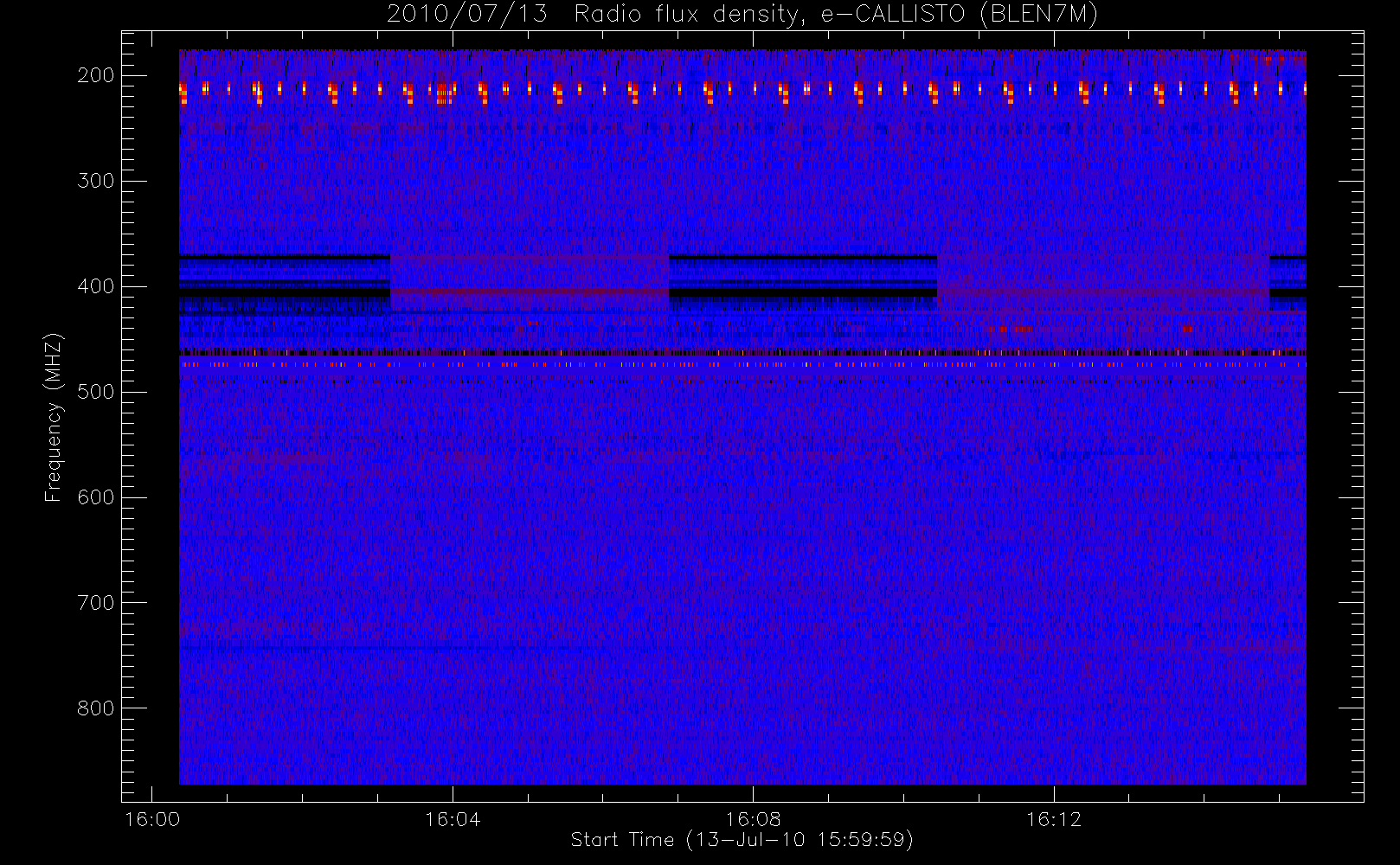Select the 700 frequency tick label
The image size is (1400, 865).
coord(96,603)
